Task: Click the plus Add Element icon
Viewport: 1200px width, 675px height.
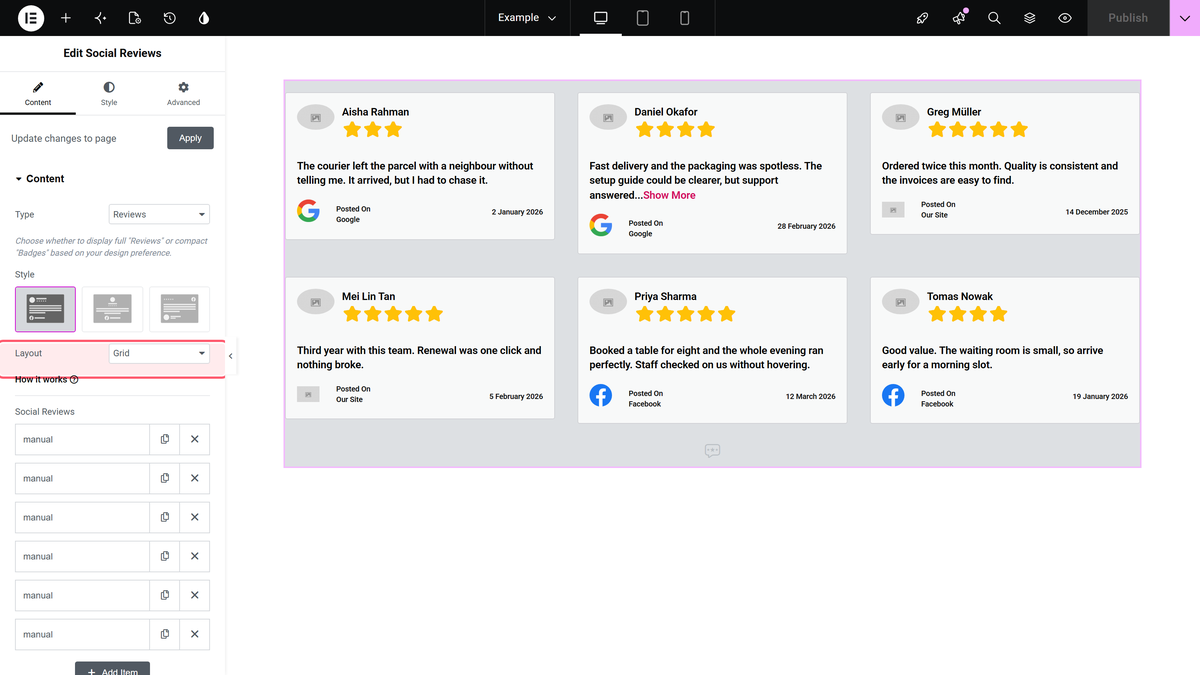Action: tap(66, 18)
